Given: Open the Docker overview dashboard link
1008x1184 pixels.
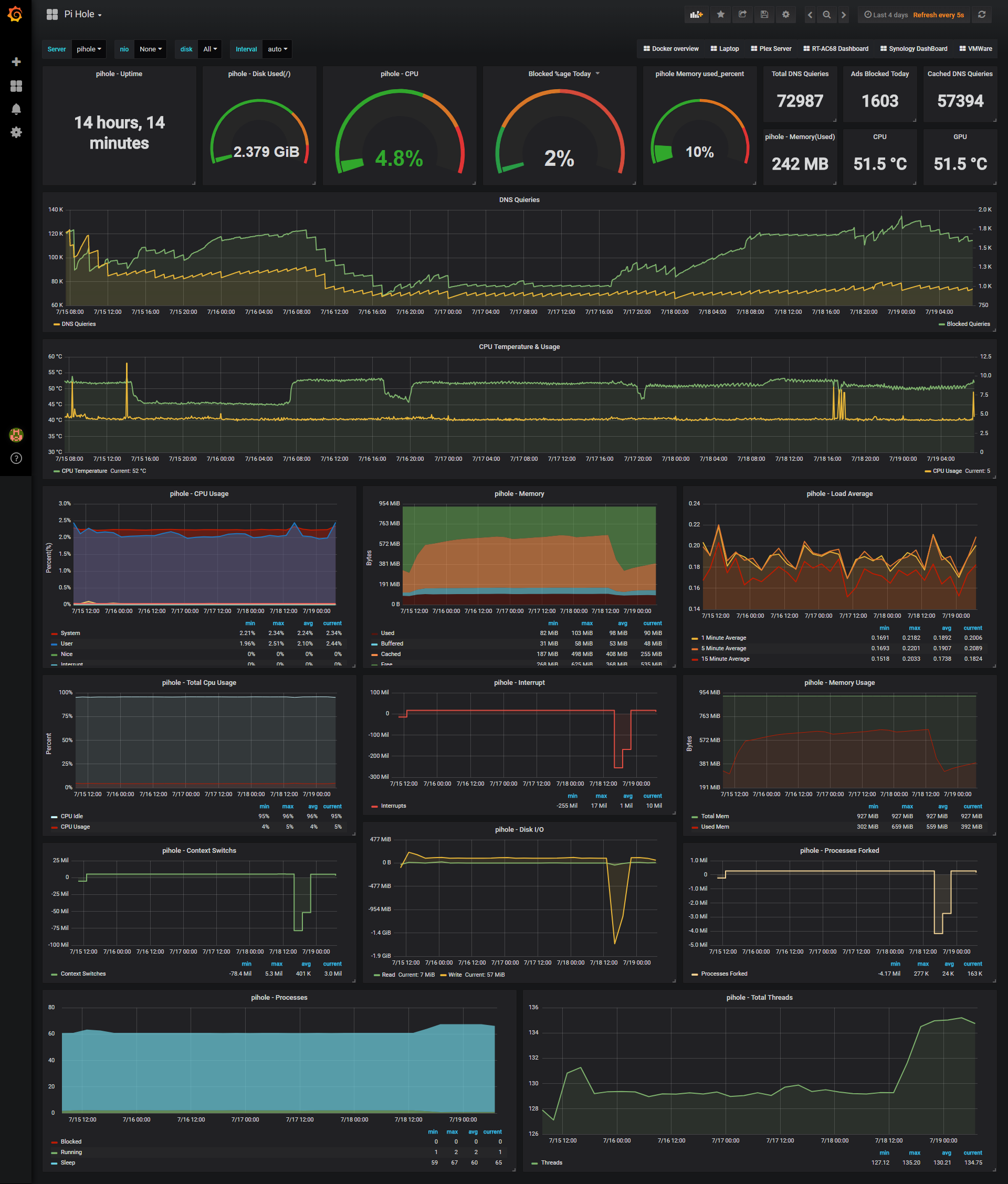Looking at the screenshot, I should click(x=671, y=49).
